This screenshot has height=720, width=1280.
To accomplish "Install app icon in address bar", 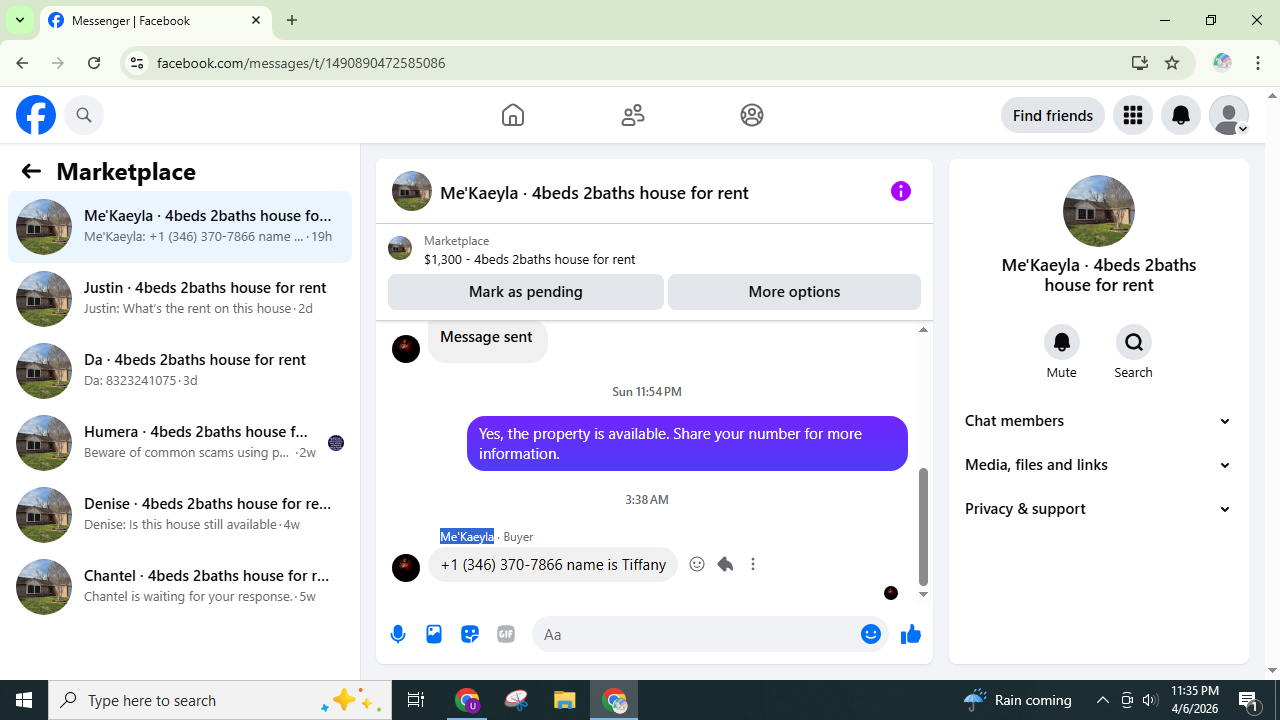I will (x=1139, y=63).
